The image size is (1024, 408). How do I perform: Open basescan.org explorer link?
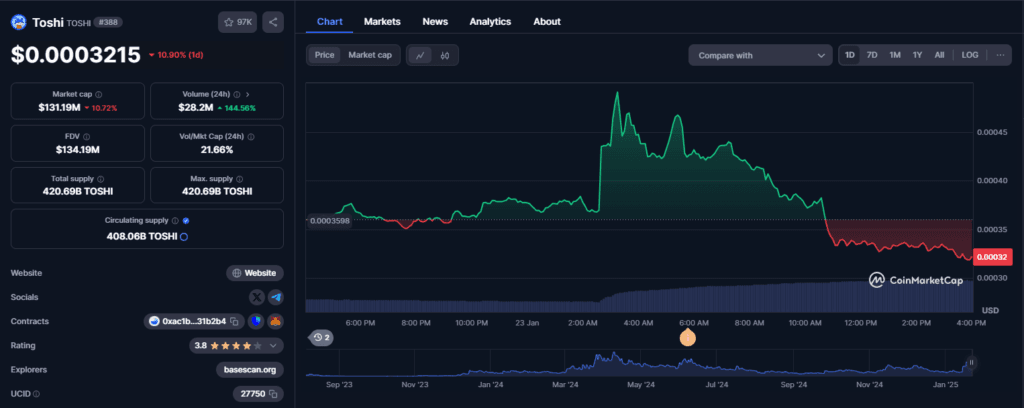point(249,369)
